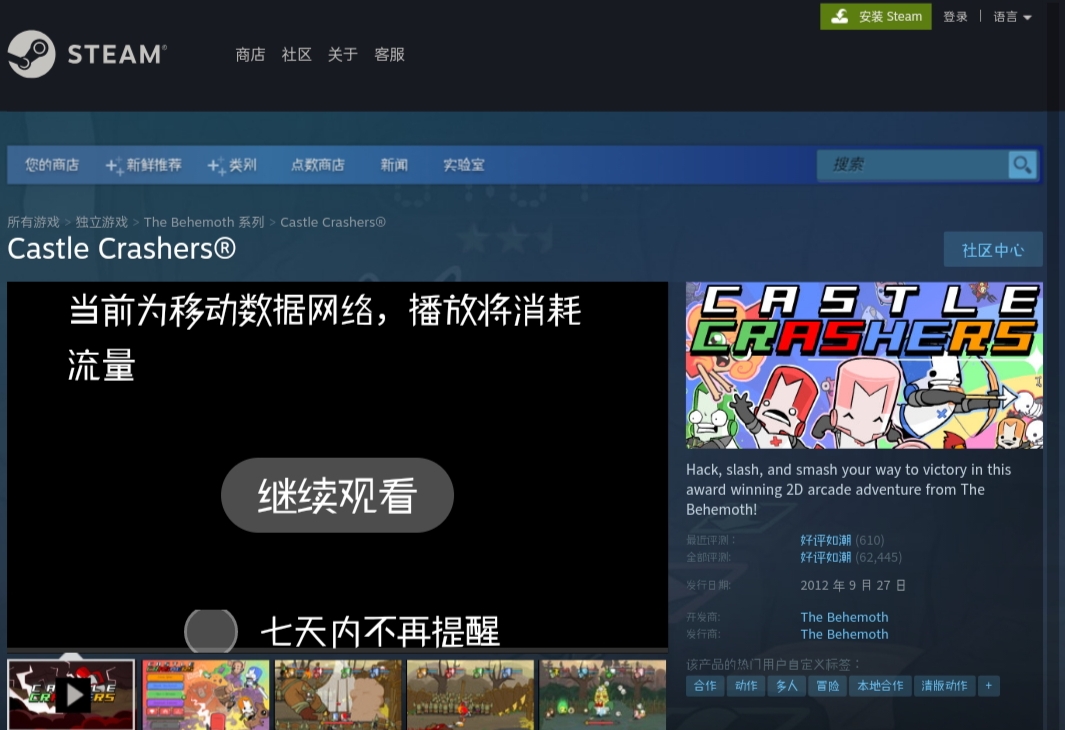The height and width of the screenshot is (730, 1065).
Task: Click the release date 2012 年 9 月 27 日
Action: (853, 585)
